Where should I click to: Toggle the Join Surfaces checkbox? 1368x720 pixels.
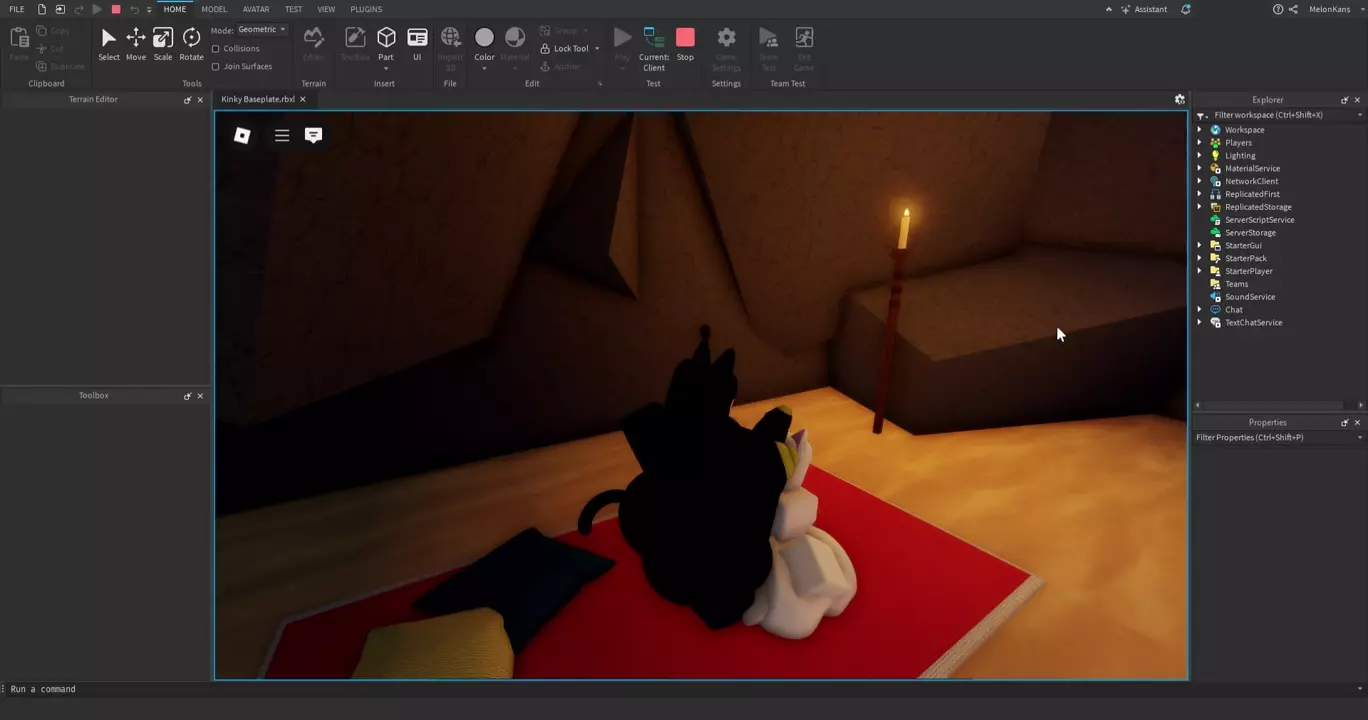pyautogui.click(x=216, y=67)
